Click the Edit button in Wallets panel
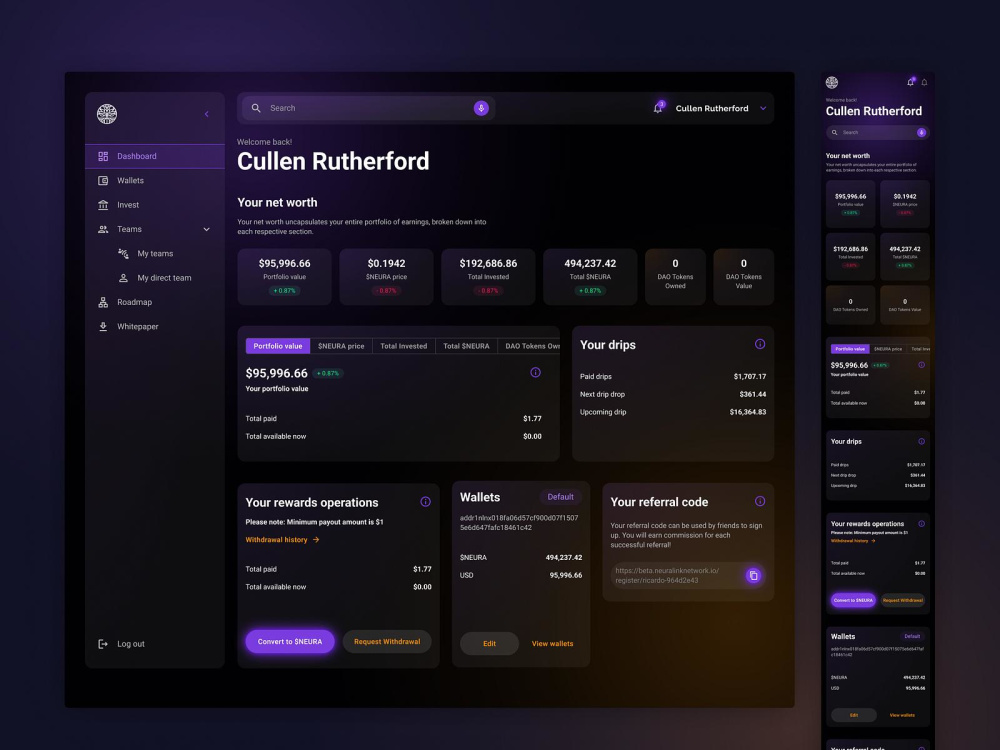1000x750 pixels. tap(489, 643)
